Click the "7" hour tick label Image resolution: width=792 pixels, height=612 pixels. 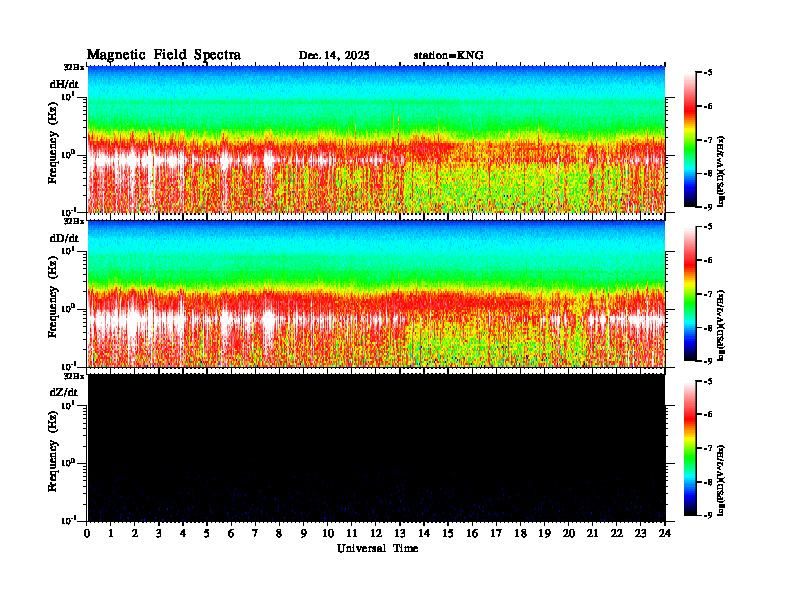pos(255,533)
